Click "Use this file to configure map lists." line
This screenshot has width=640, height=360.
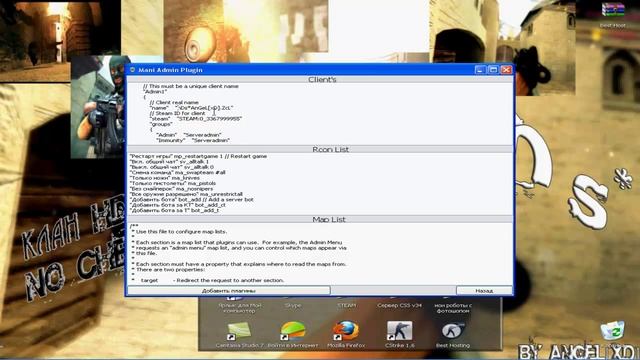pyautogui.click(x=179, y=231)
